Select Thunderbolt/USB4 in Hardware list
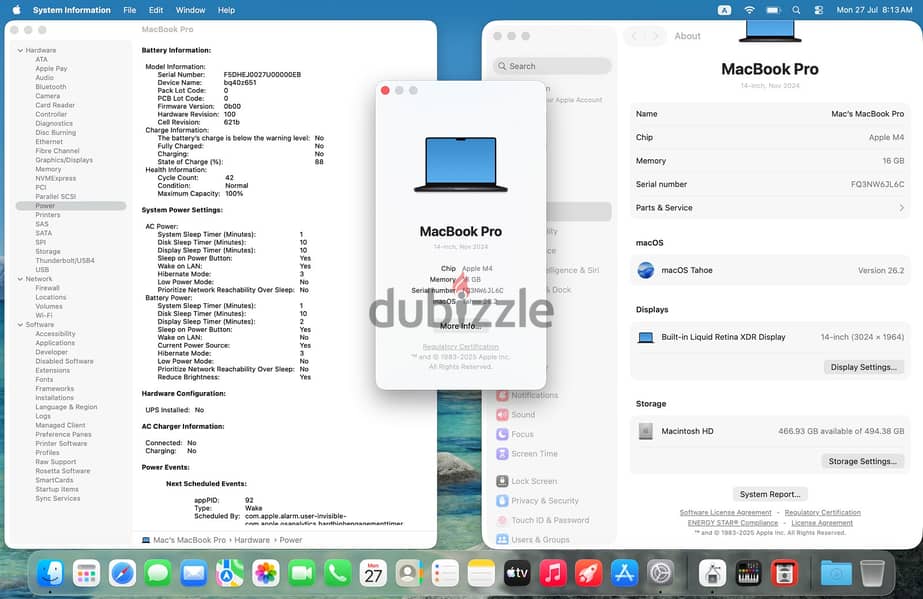The width and height of the screenshot is (923, 599). point(65,261)
